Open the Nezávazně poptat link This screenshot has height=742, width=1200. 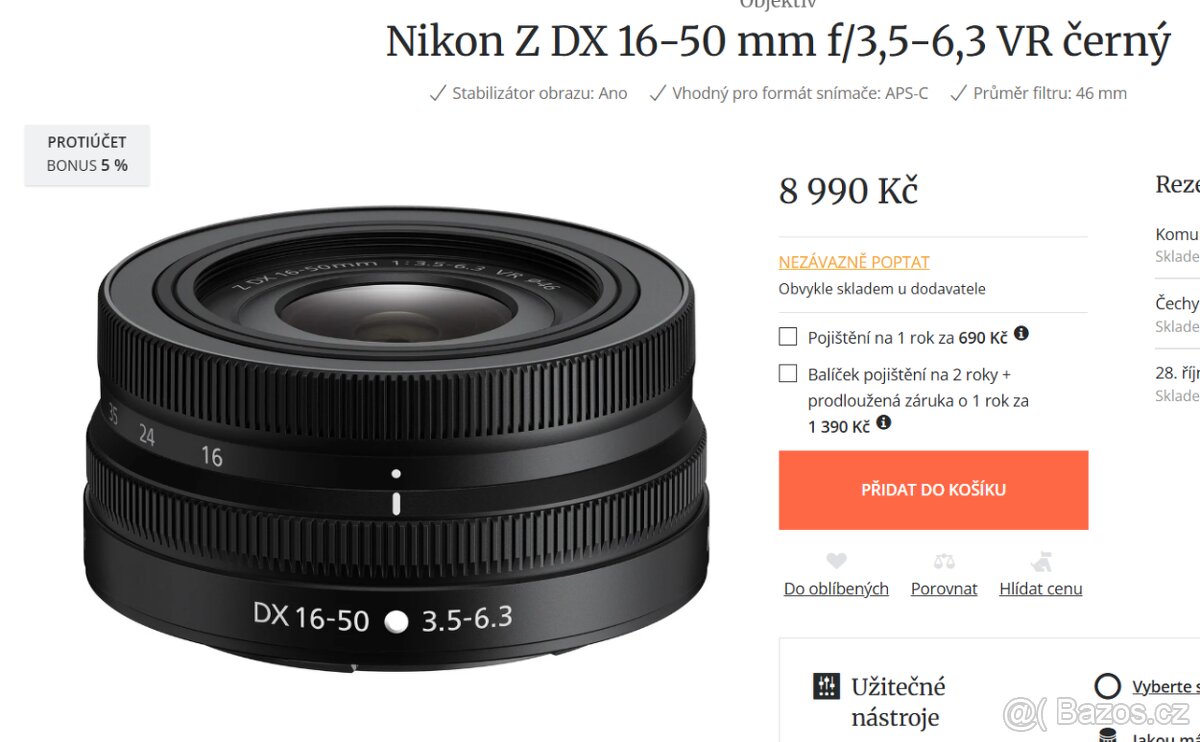854,262
